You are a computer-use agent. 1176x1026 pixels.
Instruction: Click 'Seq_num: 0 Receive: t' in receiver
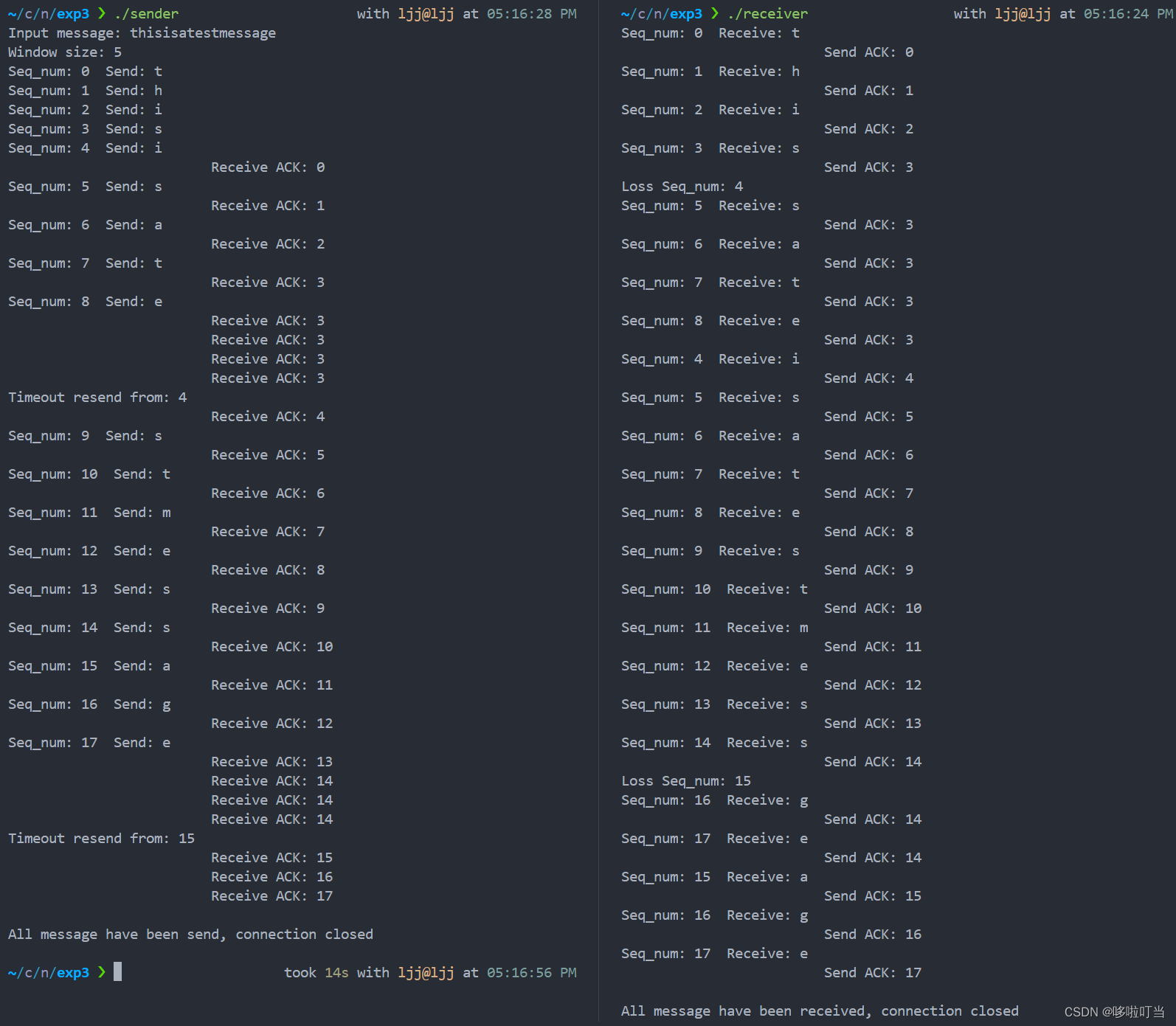710,33
